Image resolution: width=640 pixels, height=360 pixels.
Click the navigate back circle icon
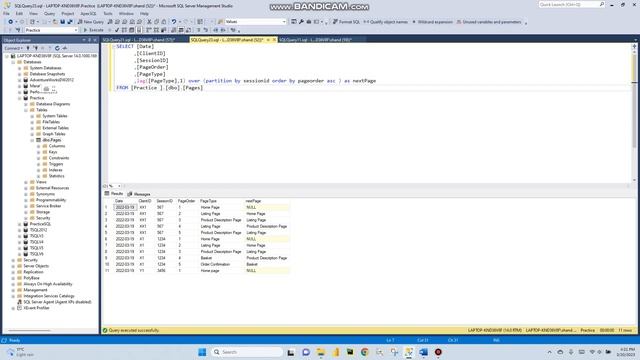coord(11,22)
